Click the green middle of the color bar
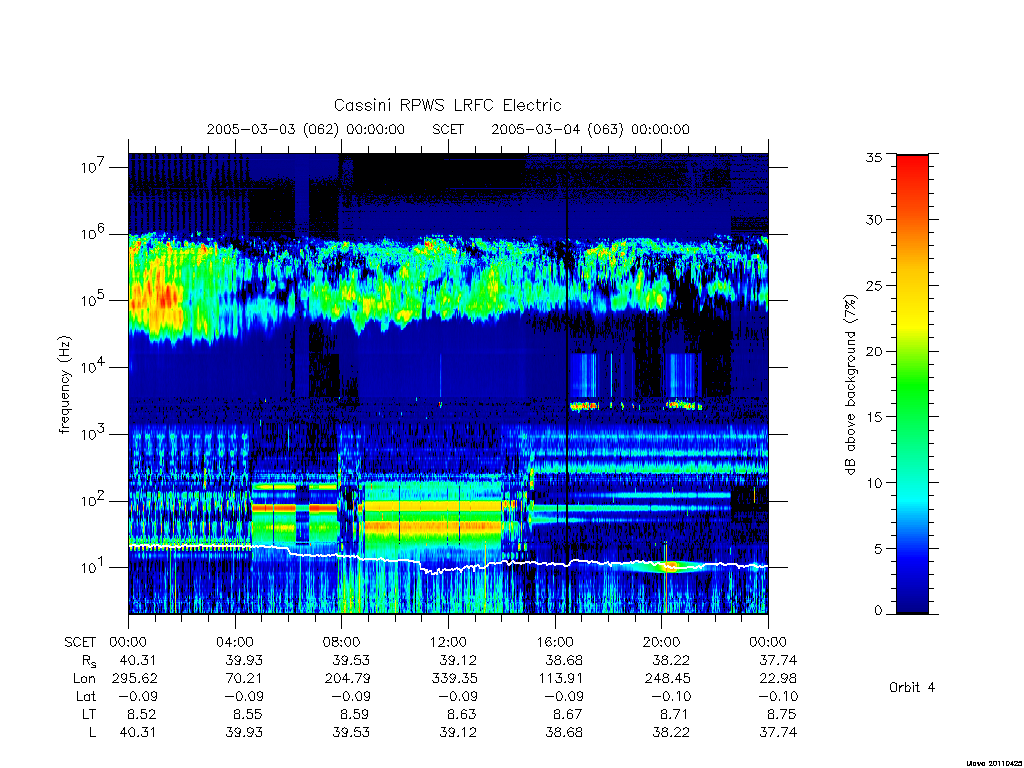Image resolution: width=1024 pixels, height=768 pixels. pyautogui.click(x=912, y=385)
